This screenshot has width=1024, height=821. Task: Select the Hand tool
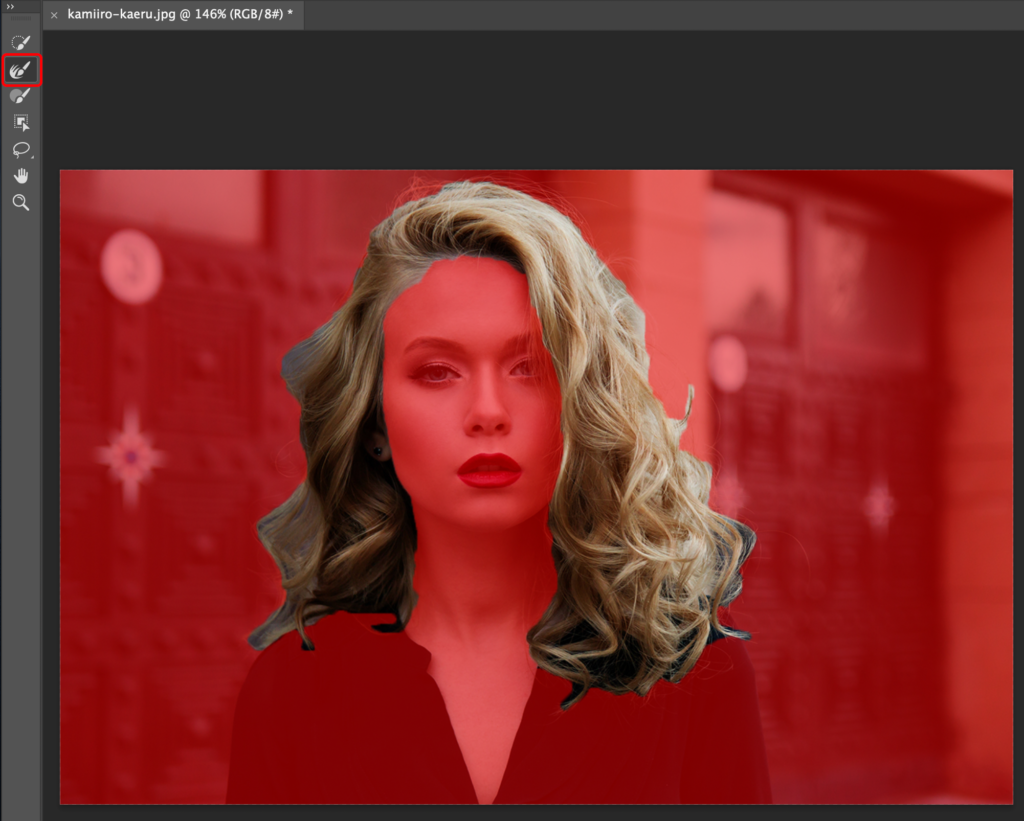pos(21,176)
